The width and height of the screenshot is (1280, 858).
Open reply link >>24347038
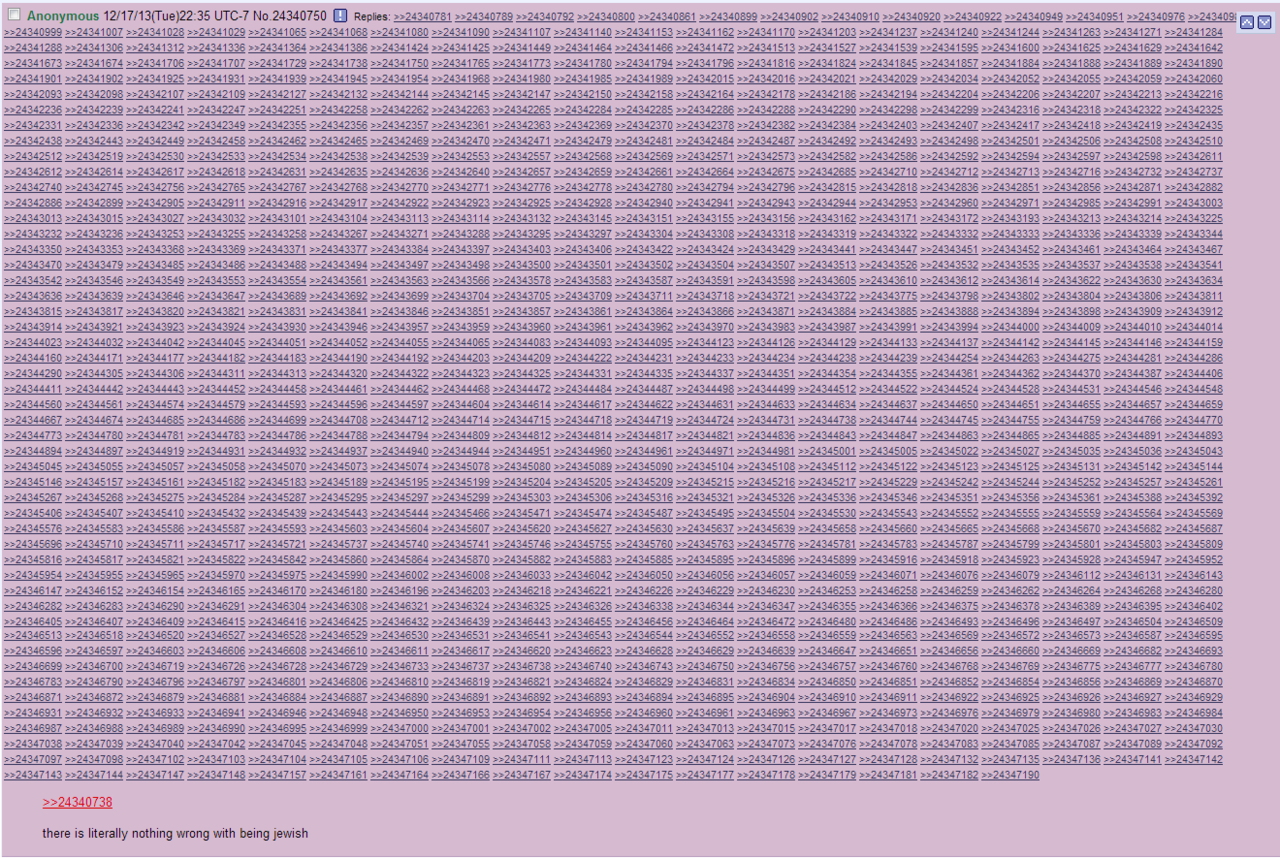(x=33, y=745)
